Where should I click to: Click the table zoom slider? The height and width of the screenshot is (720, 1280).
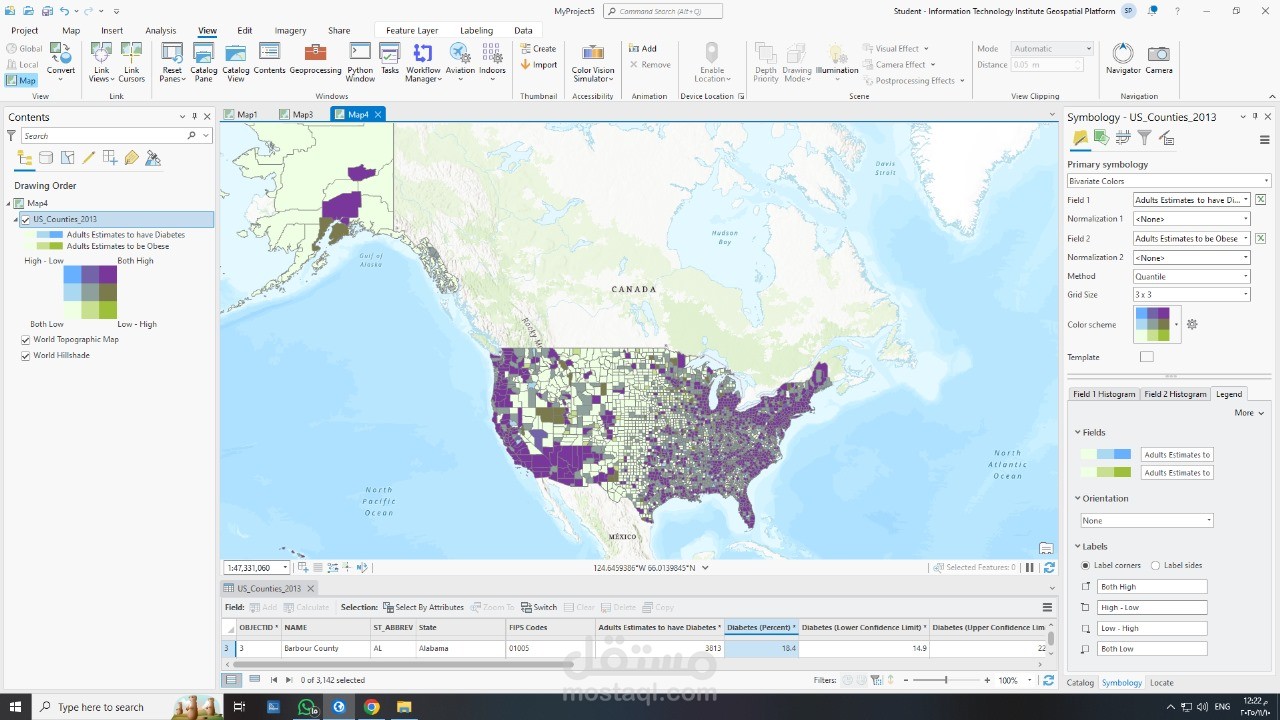(946, 680)
